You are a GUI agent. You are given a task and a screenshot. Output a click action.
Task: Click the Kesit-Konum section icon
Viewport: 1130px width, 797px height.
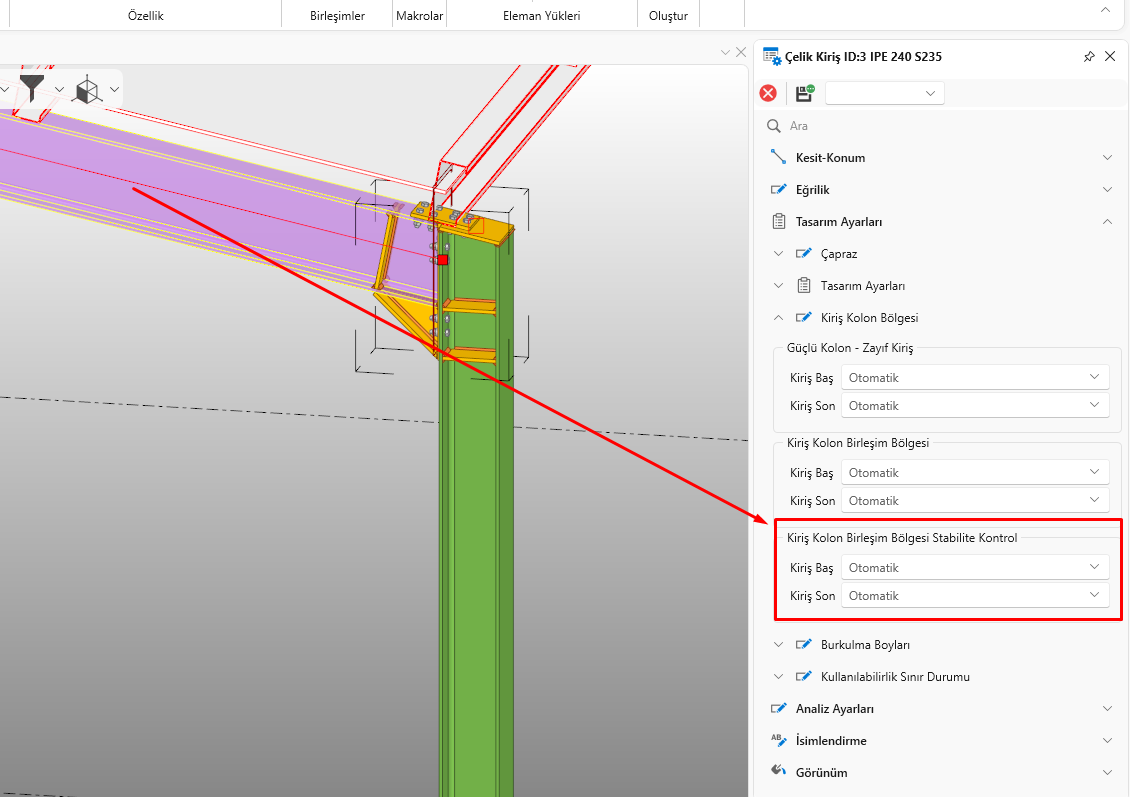[779, 157]
